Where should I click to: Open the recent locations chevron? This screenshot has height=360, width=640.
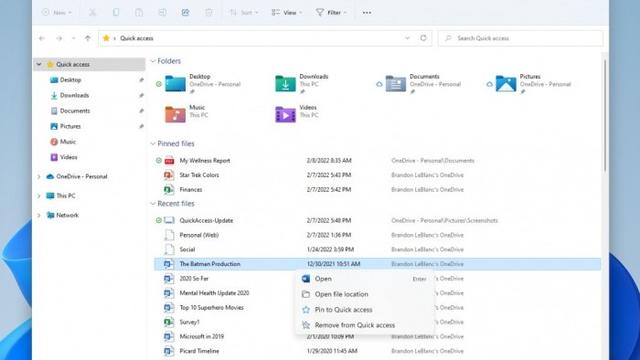pyautogui.click(x=73, y=38)
